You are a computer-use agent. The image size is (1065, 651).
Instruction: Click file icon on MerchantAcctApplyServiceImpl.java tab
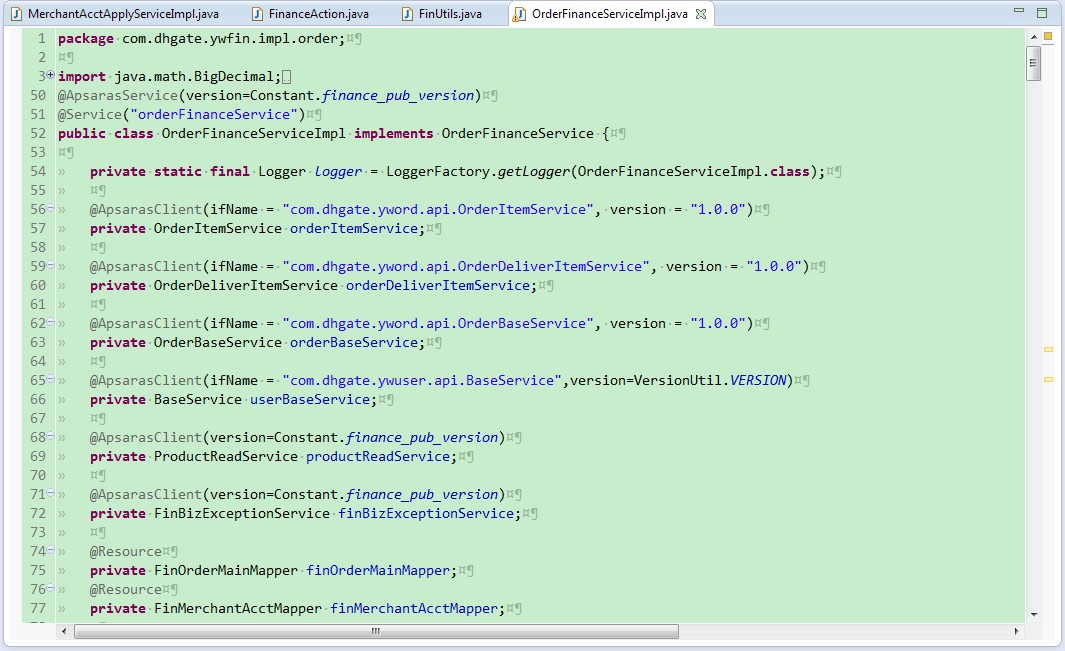16,14
